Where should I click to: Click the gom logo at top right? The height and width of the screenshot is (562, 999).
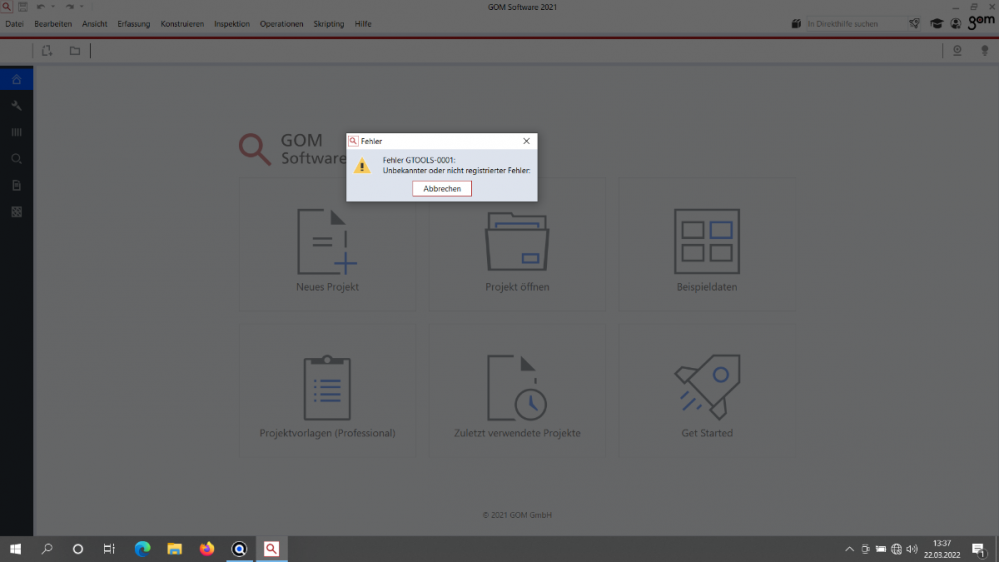(x=981, y=22)
